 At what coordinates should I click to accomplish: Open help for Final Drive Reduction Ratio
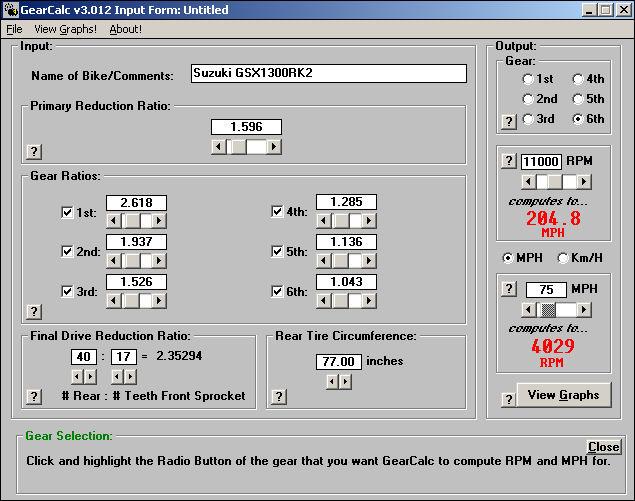(x=34, y=396)
